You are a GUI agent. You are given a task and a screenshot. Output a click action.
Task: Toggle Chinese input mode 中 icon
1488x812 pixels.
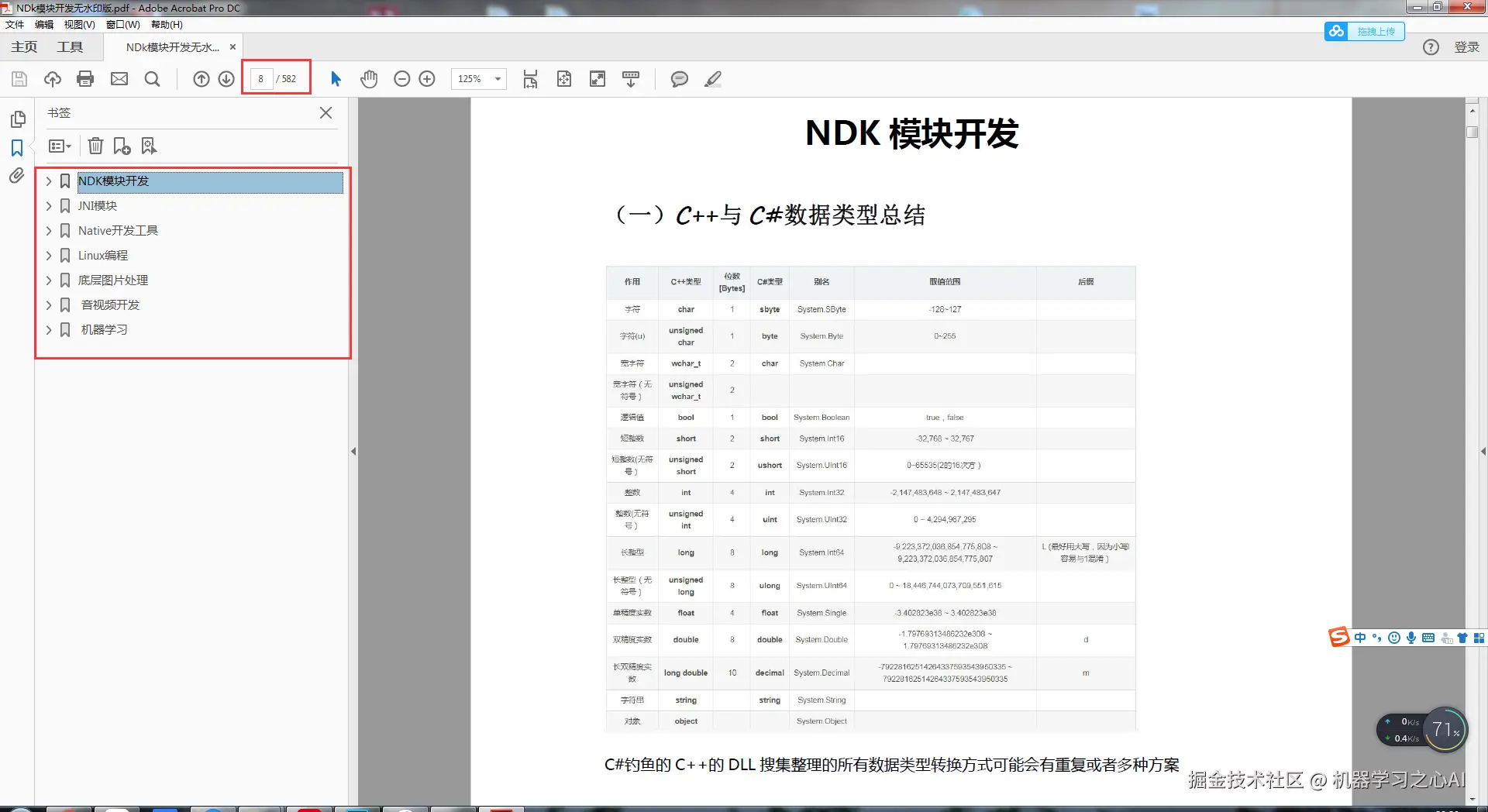point(1360,638)
